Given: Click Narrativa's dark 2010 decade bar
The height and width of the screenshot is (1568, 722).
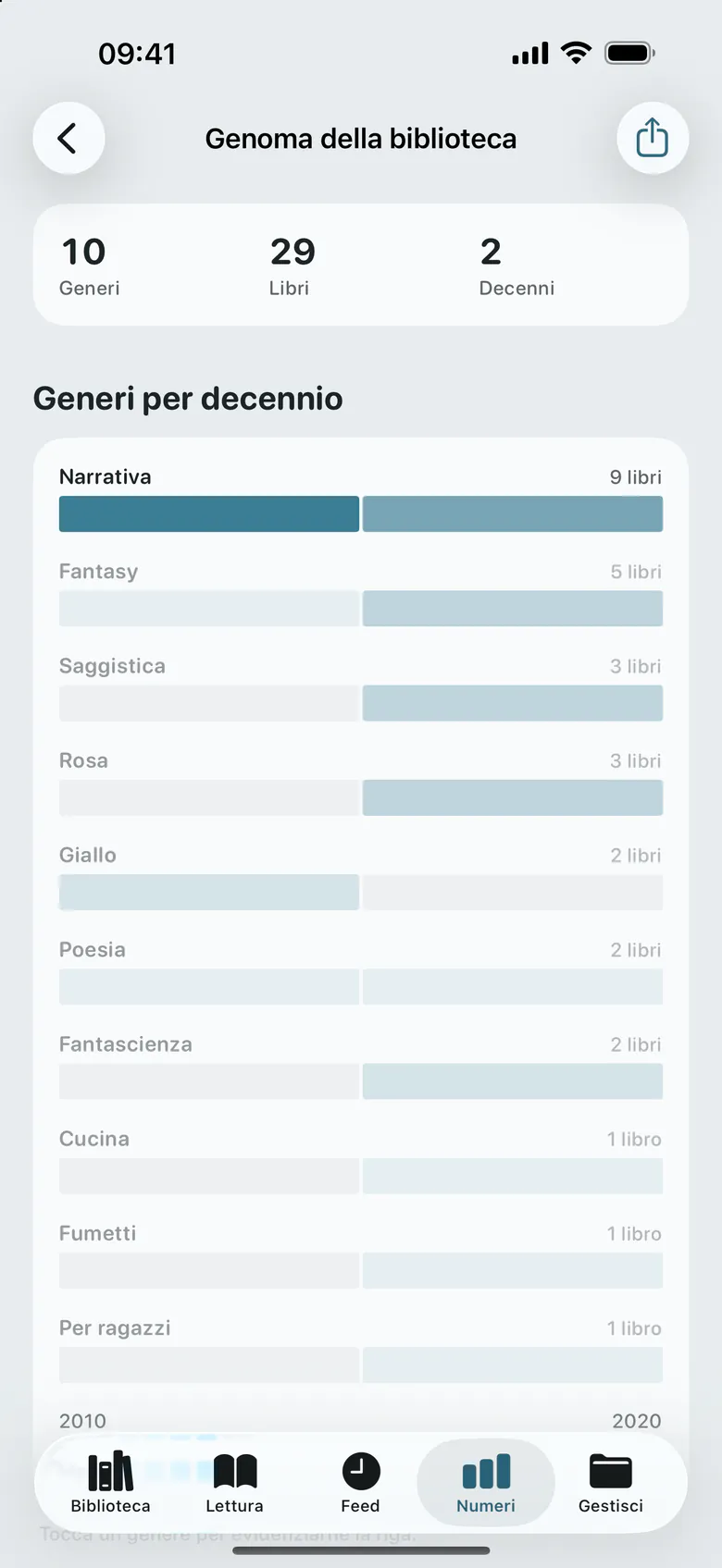Looking at the screenshot, I should pyautogui.click(x=209, y=514).
